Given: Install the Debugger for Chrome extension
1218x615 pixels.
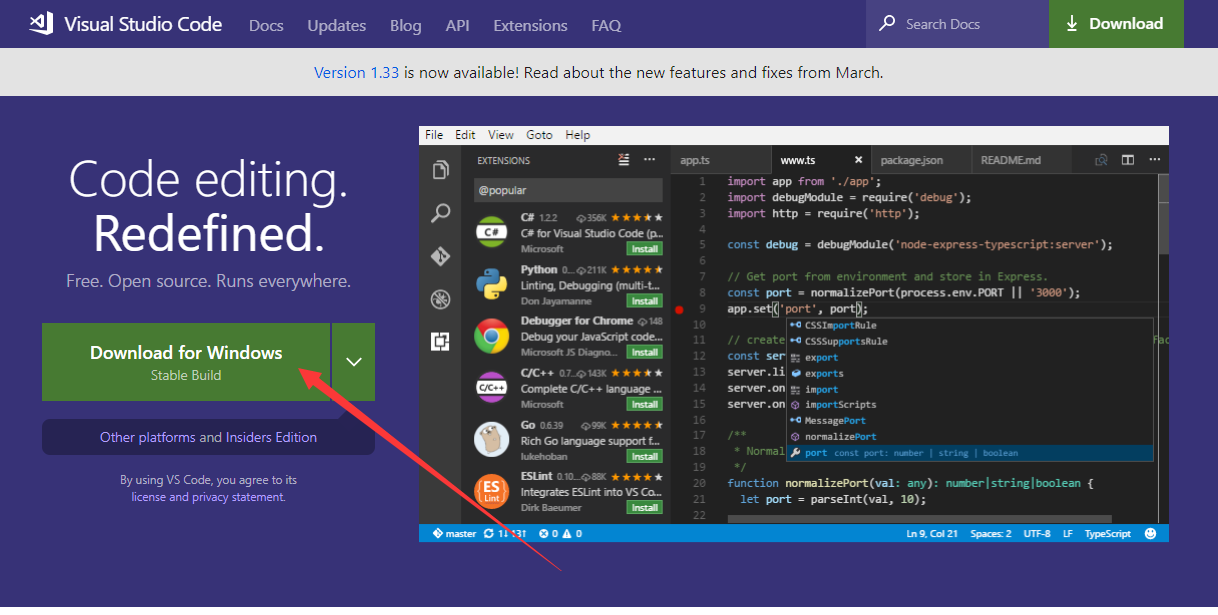Looking at the screenshot, I should point(643,352).
